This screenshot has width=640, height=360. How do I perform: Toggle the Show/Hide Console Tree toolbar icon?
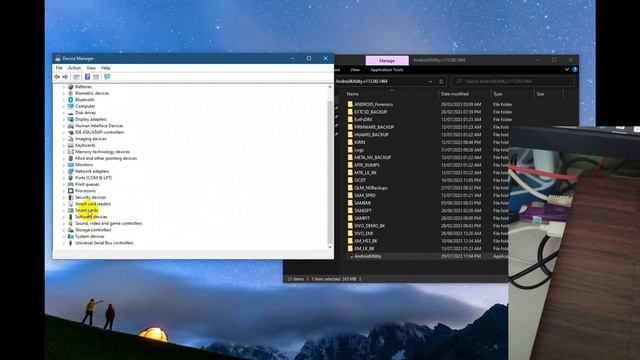76,77
